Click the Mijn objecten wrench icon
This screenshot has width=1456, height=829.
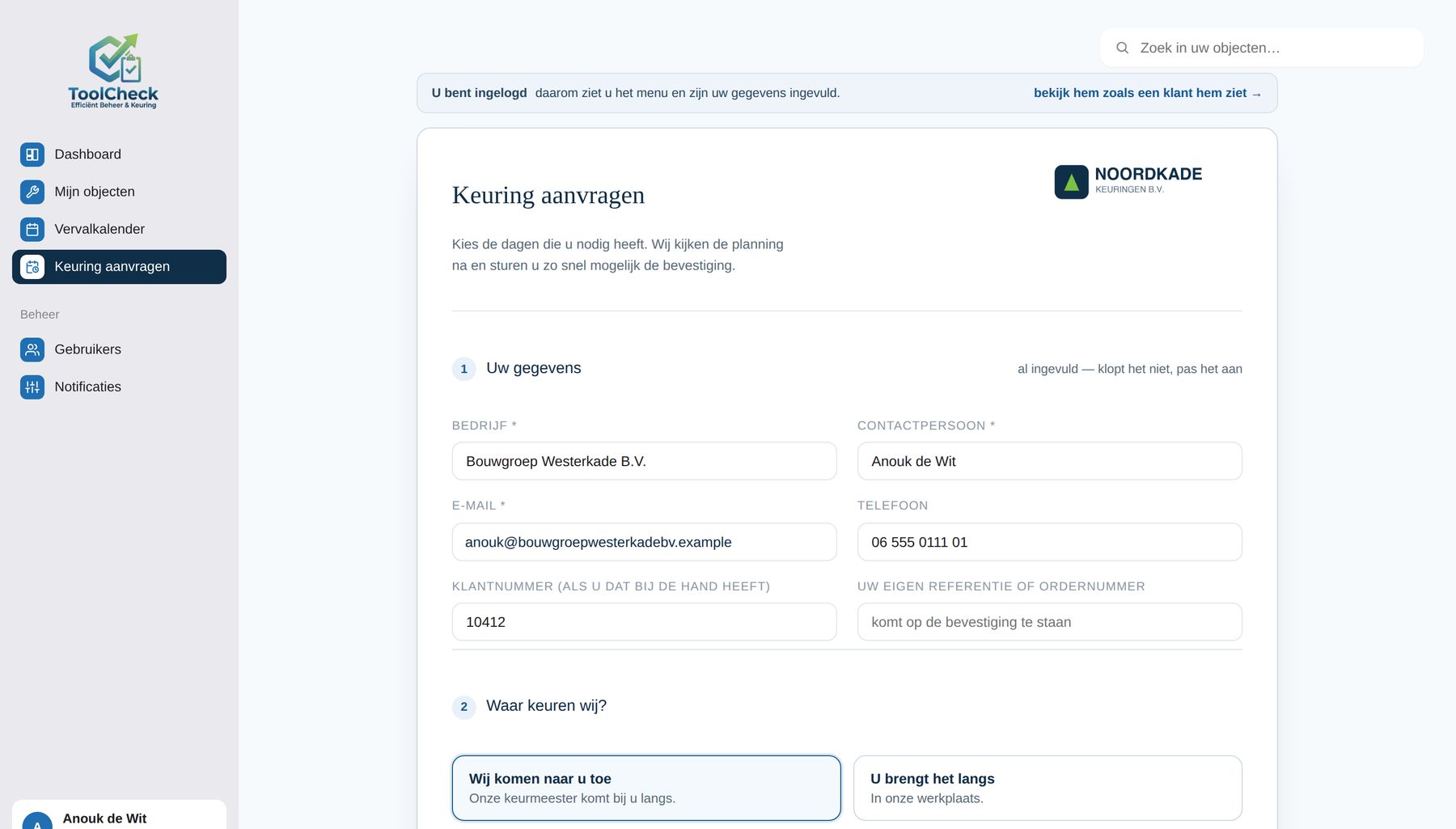32,192
